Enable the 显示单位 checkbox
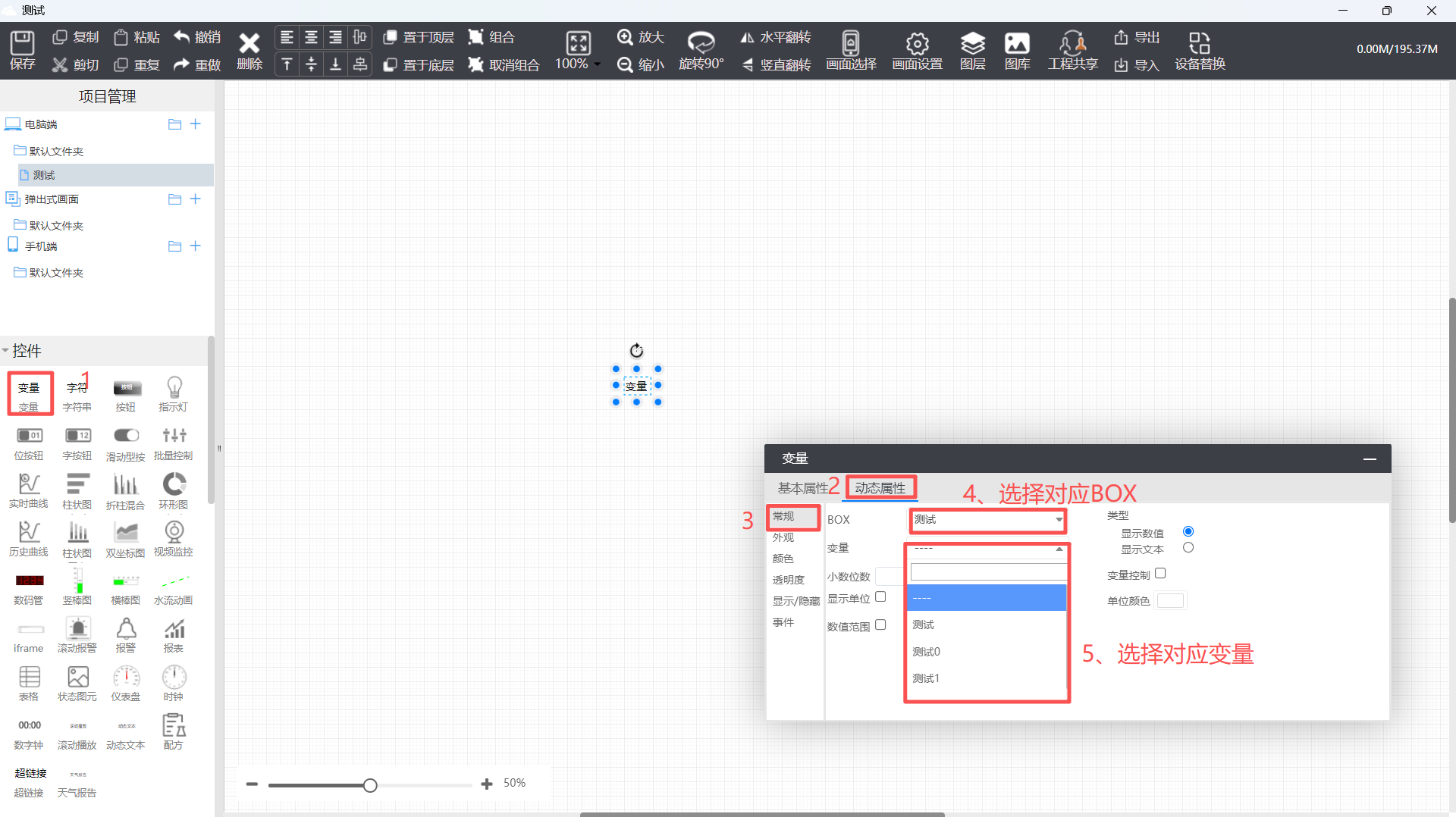The height and width of the screenshot is (817, 1456). point(880,597)
